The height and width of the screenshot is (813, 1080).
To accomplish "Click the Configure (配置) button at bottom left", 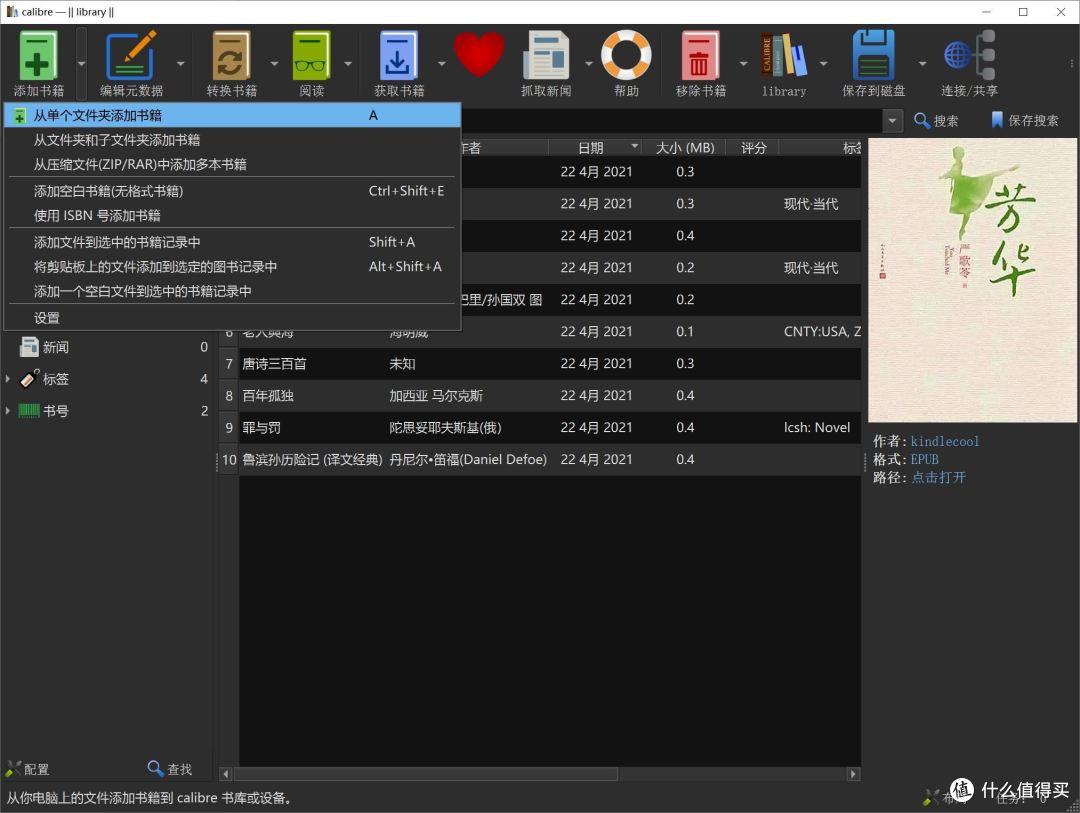I will coord(28,769).
